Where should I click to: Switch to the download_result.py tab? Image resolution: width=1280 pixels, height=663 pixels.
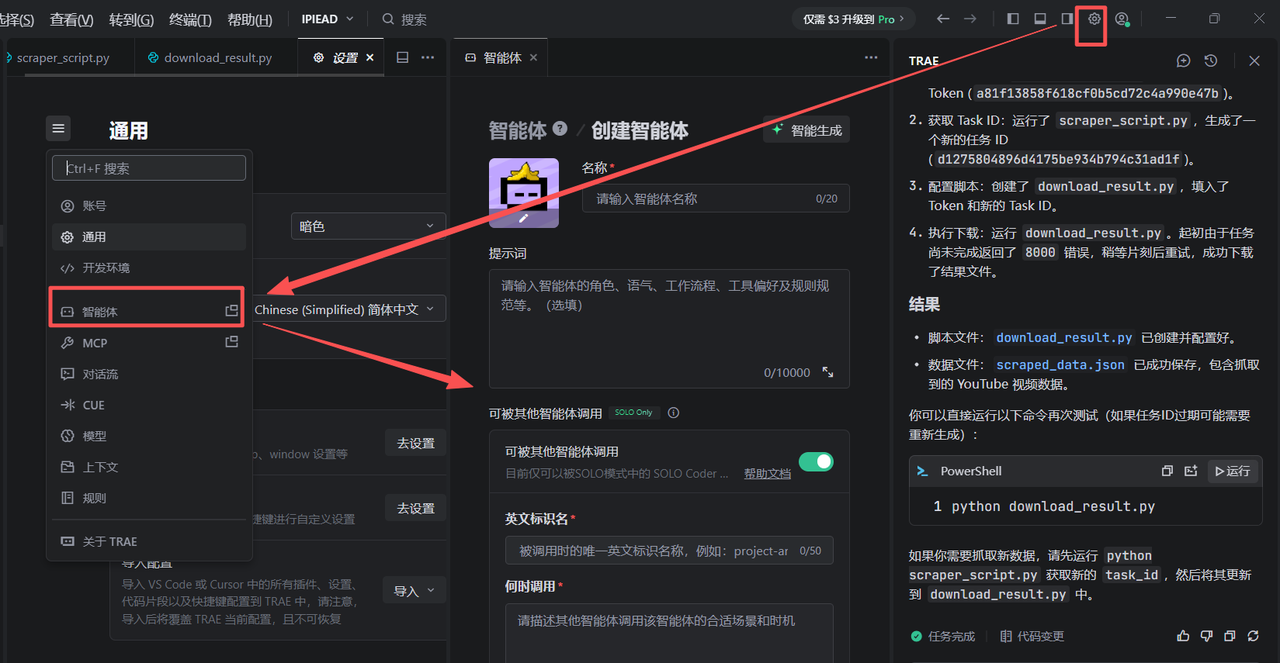(217, 58)
